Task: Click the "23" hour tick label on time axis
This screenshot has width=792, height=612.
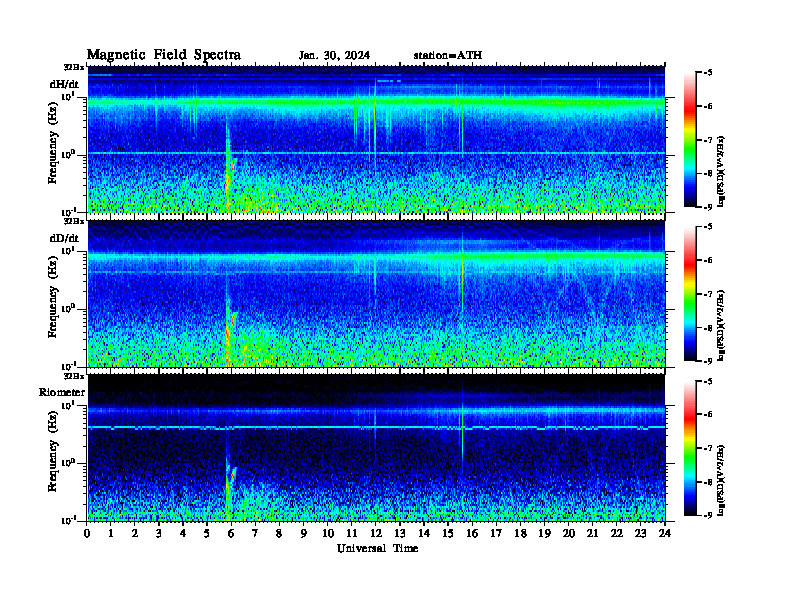Action: coord(640,534)
